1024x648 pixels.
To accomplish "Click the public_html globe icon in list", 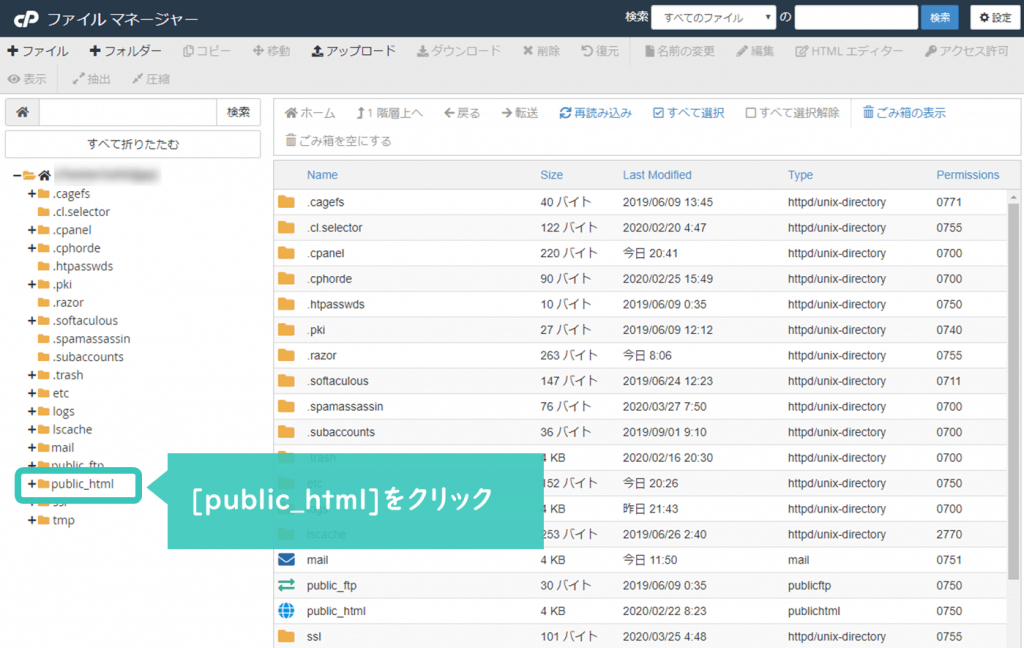I will [x=286, y=611].
